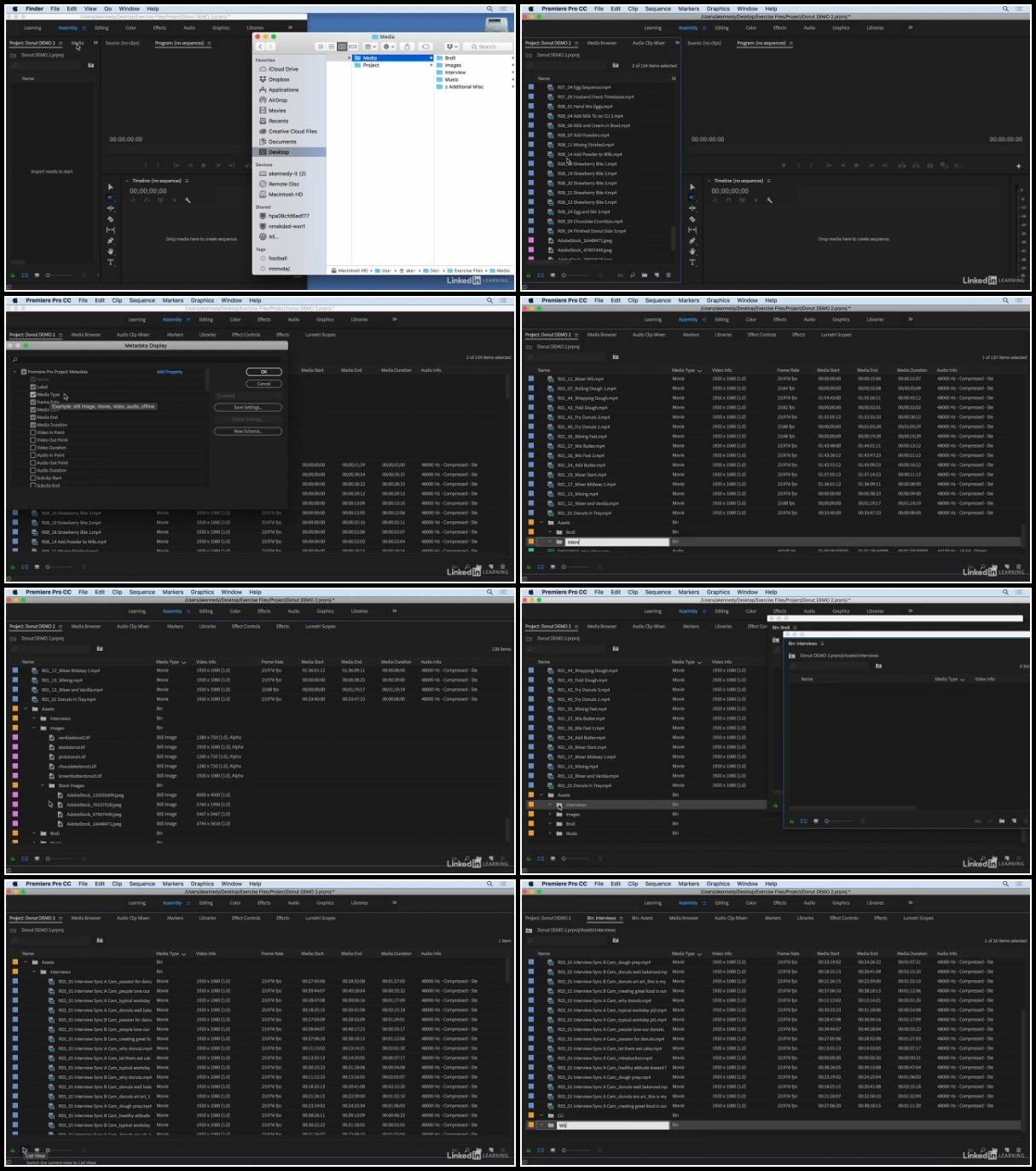Viewport: 1036px width, 1171px height.
Task: Select the Razor tool in Premiere behind Finder
Action: pos(111,219)
